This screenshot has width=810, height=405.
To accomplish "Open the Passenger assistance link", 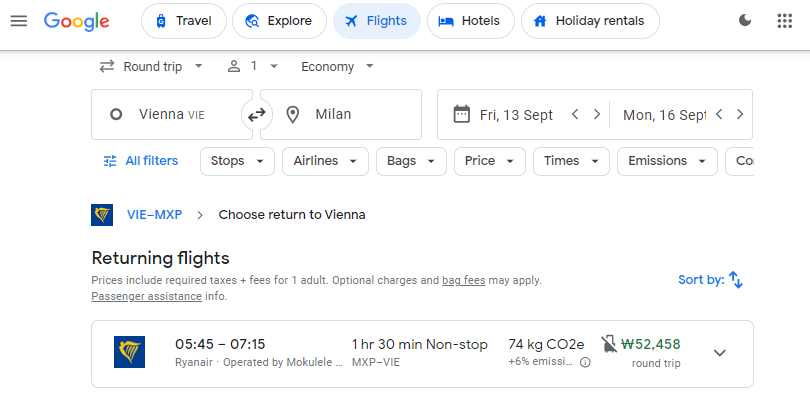I will point(147,297).
